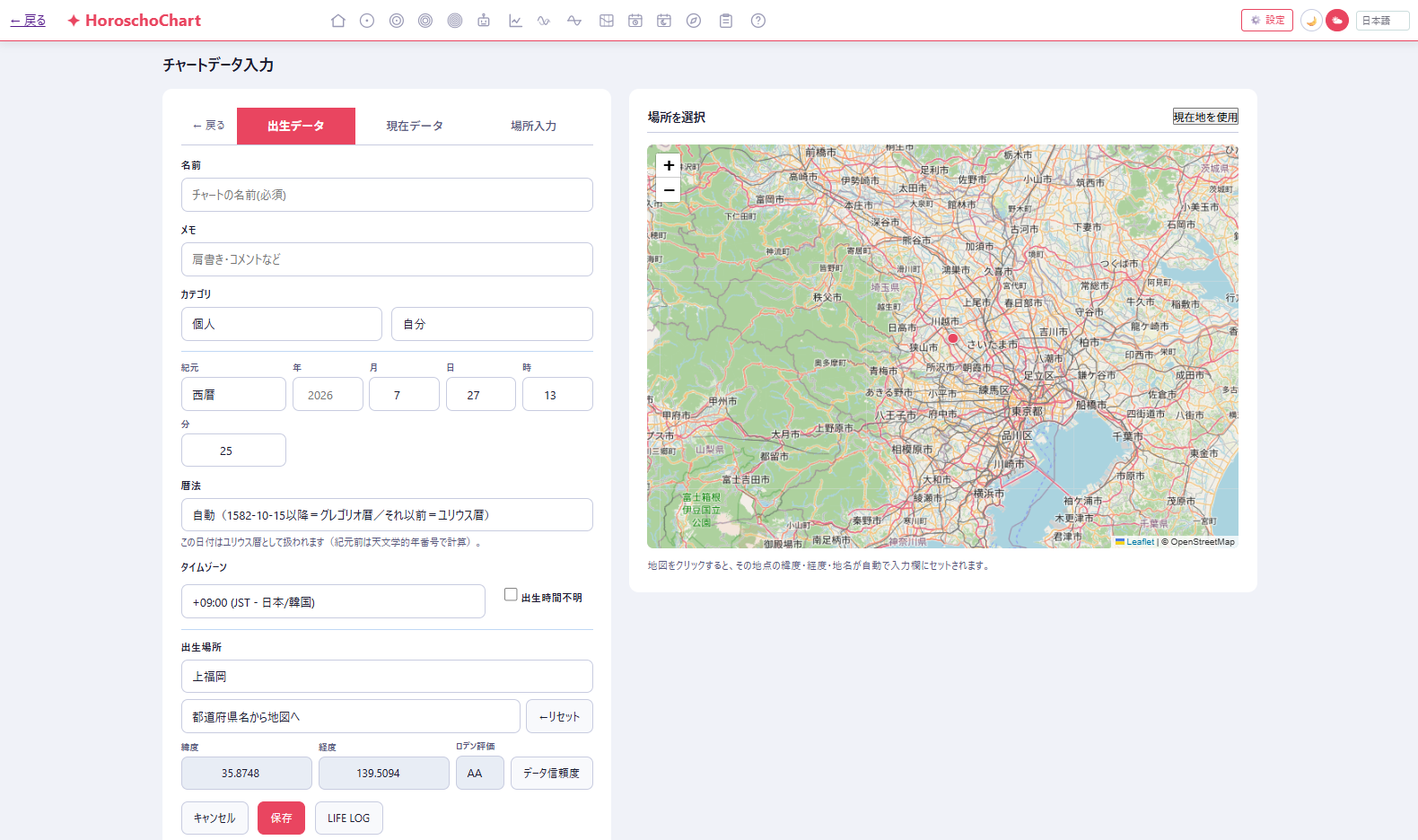Select the 出生データ tab

pyautogui.click(x=296, y=126)
